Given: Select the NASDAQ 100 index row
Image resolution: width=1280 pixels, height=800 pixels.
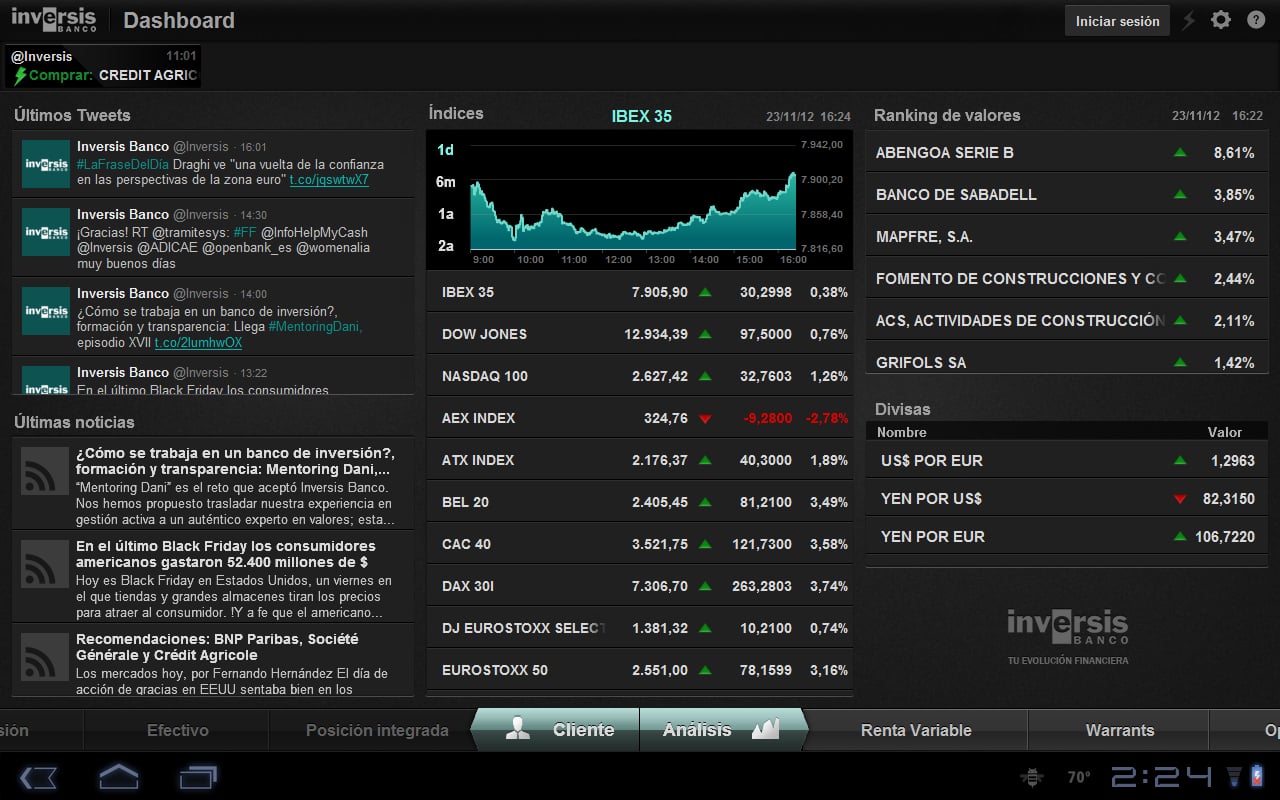Looking at the screenshot, I should click(640, 376).
